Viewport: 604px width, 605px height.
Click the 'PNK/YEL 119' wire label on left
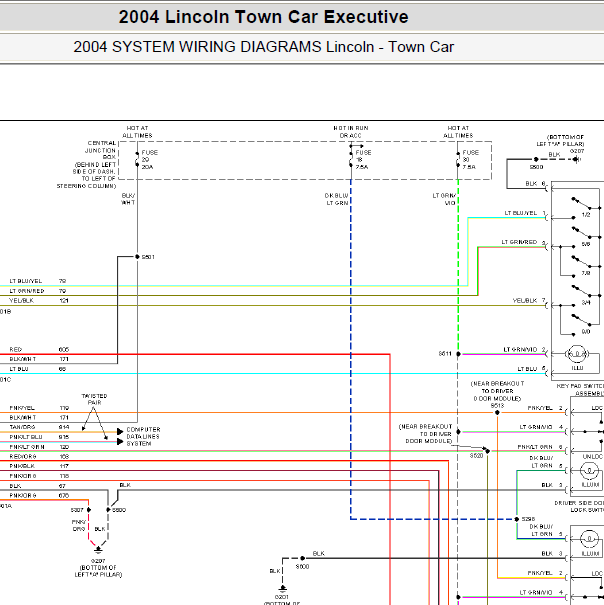coord(39,408)
